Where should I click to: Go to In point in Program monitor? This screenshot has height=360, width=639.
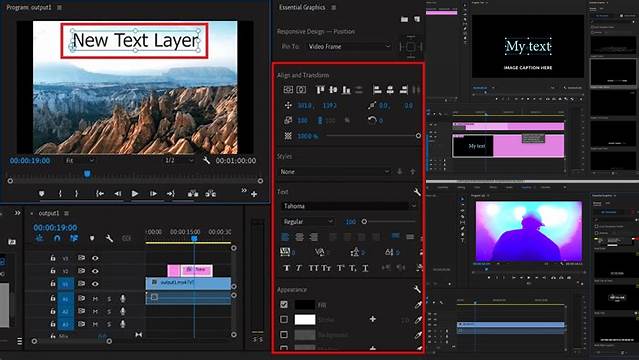click(100, 194)
